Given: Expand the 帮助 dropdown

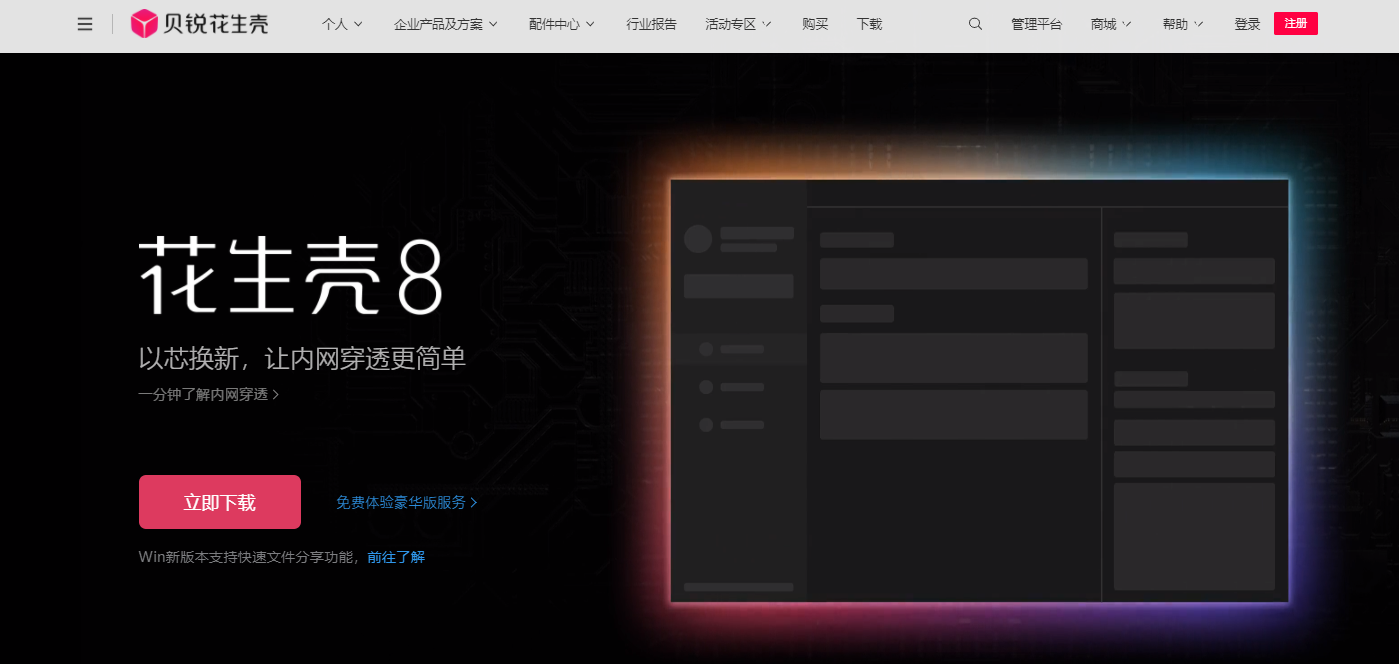Looking at the screenshot, I should click(1183, 24).
